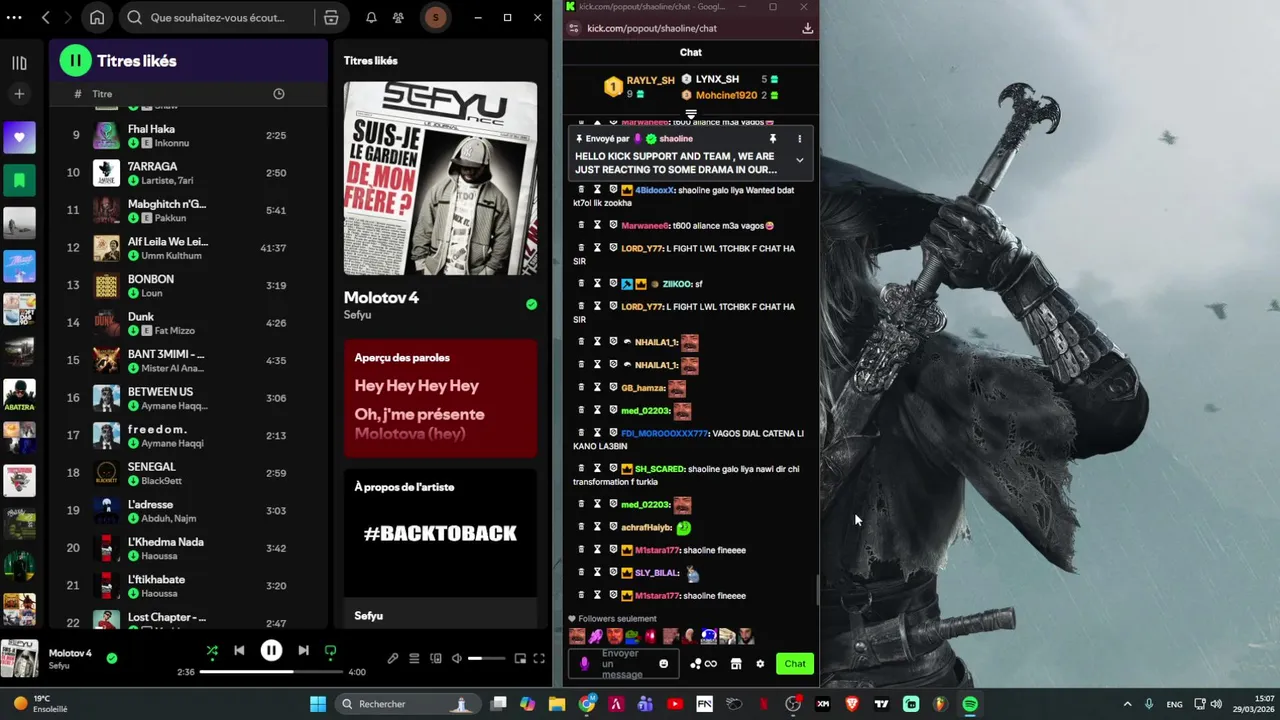Send message with green Chat button
1280x720 pixels.
(x=795, y=663)
